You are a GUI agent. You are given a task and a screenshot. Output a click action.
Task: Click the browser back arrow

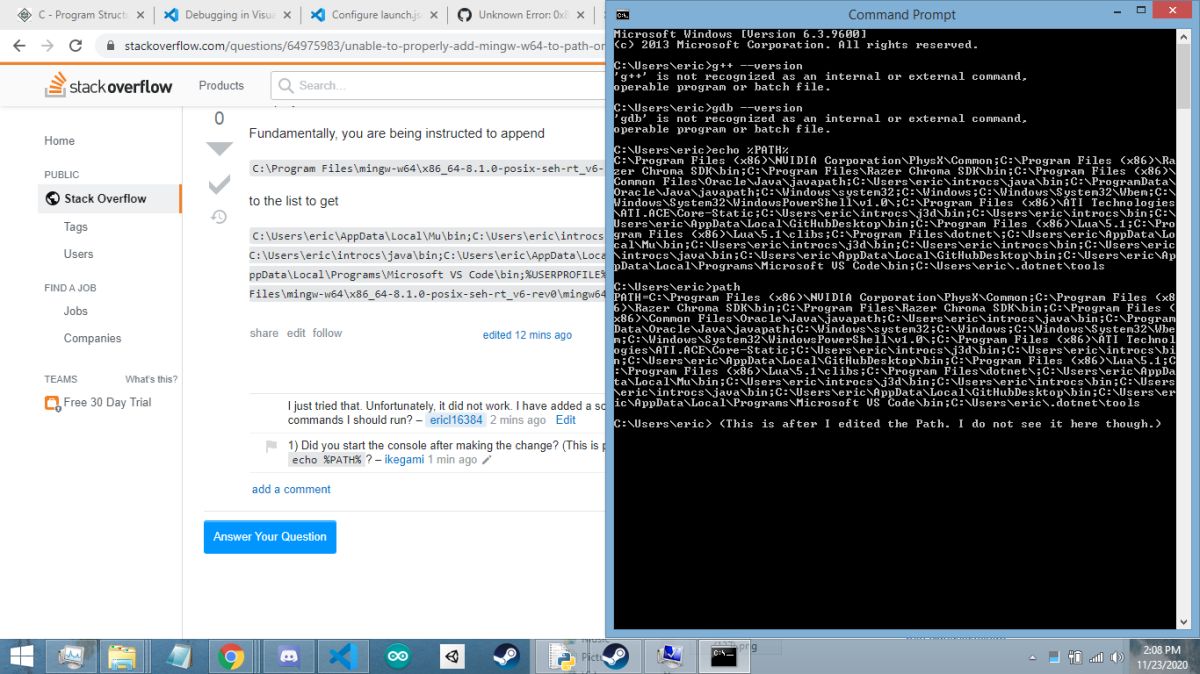[x=19, y=46]
